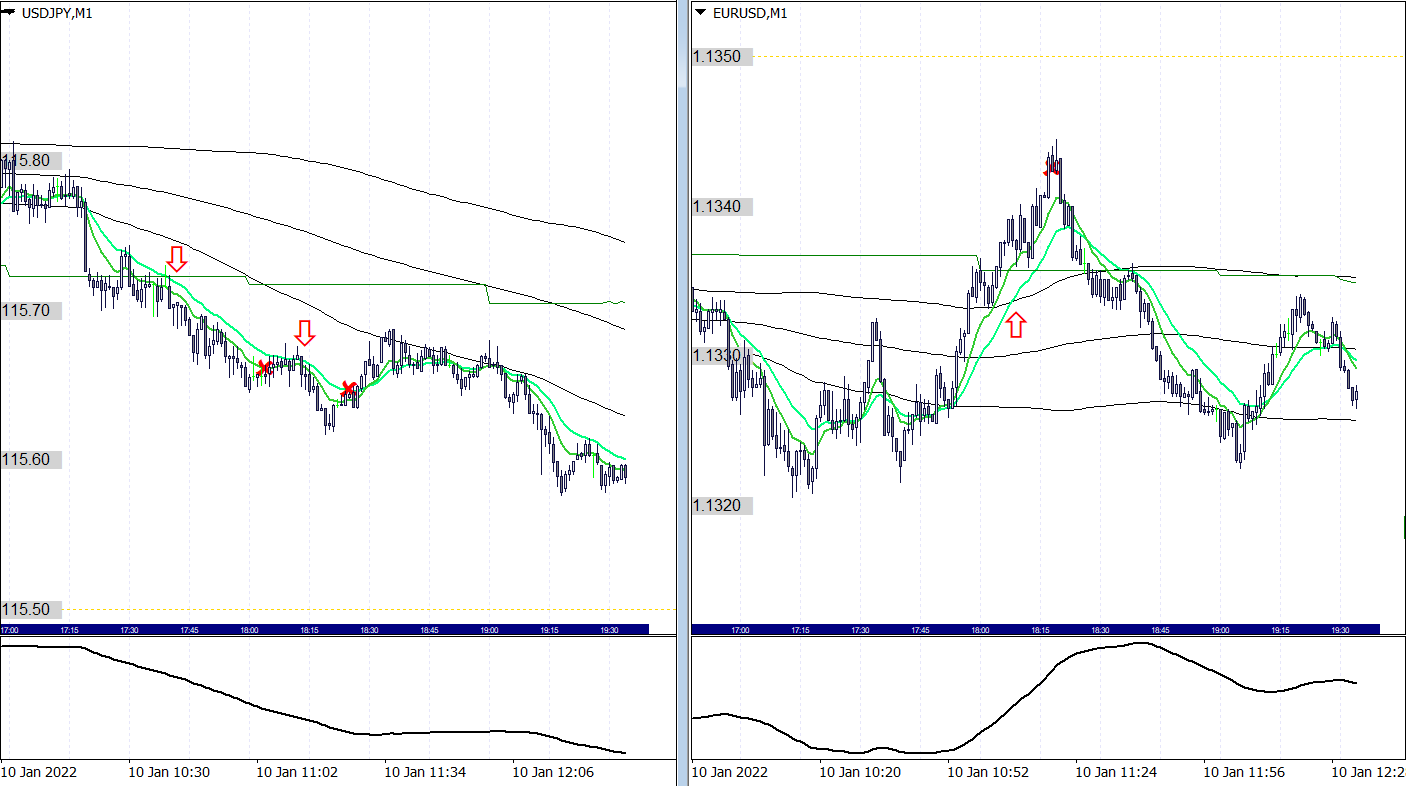The image size is (1406, 786).
Task: Click the USDJPY,M1 chart title
Action: pos(57,13)
